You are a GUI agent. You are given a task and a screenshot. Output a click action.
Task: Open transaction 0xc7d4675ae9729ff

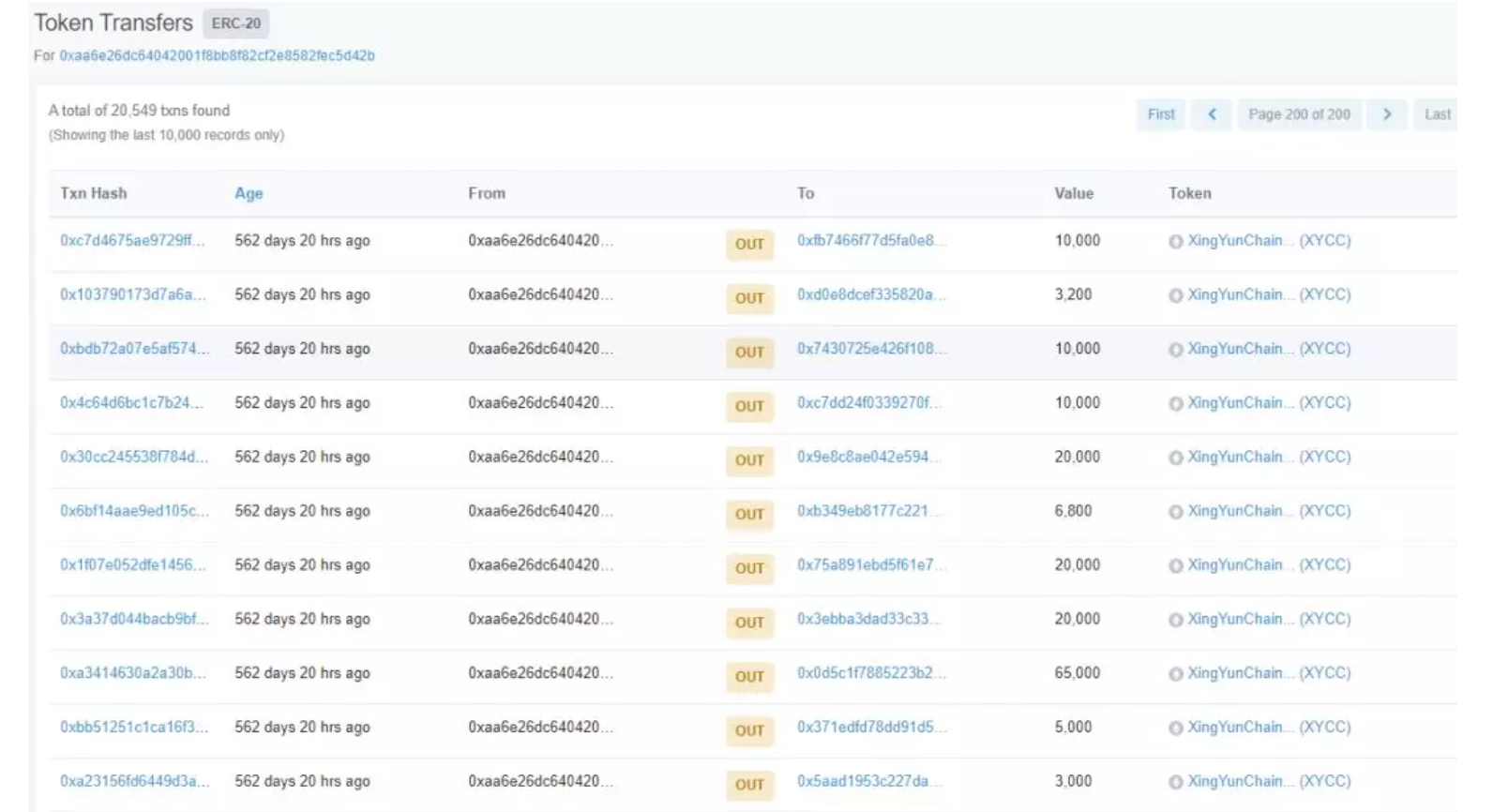[x=132, y=240]
